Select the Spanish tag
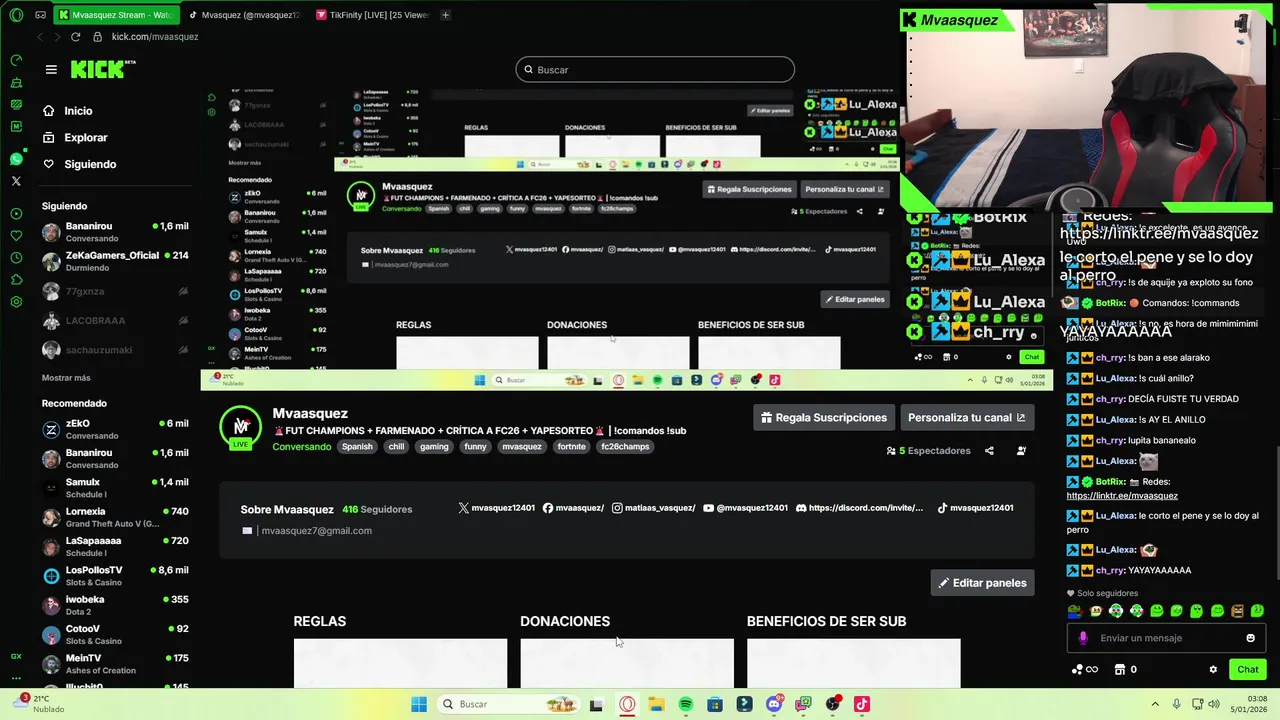Viewport: 1280px width, 720px height. click(357, 447)
